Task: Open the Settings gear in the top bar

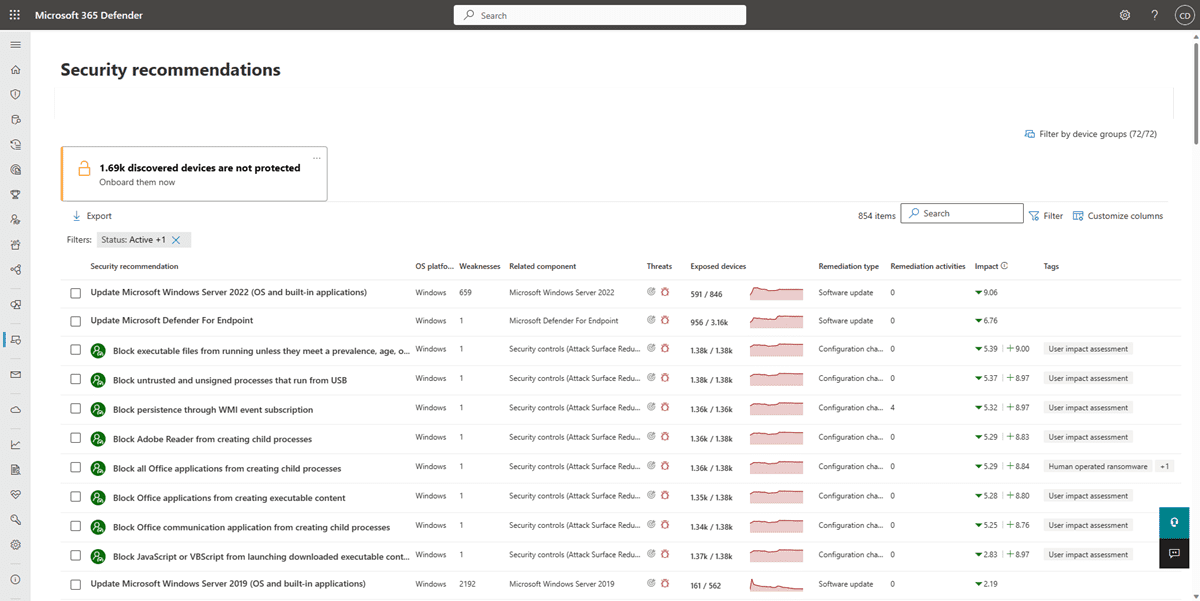Action: tap(1124, 15)
